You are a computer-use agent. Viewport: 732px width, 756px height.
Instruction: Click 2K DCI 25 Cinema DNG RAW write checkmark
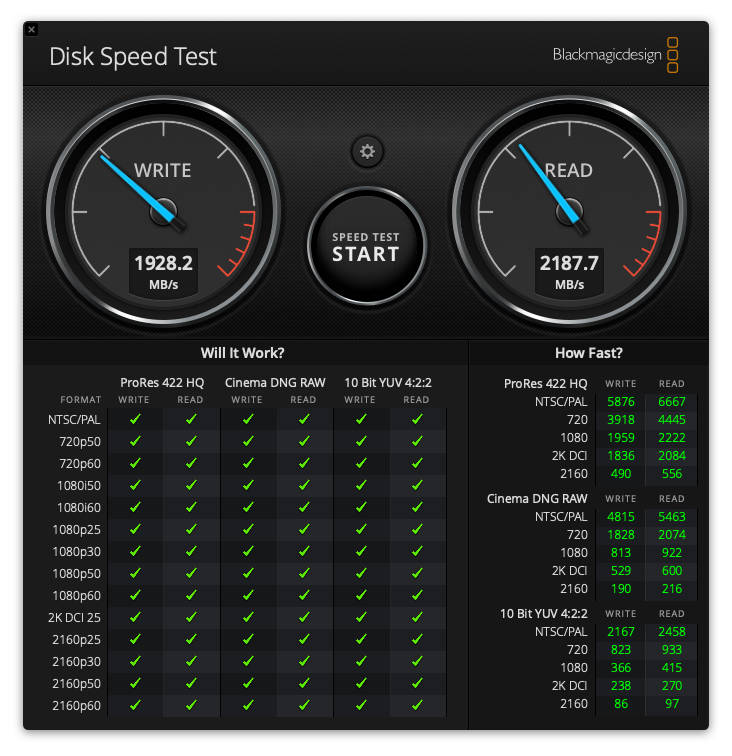(x=248, y=617)
